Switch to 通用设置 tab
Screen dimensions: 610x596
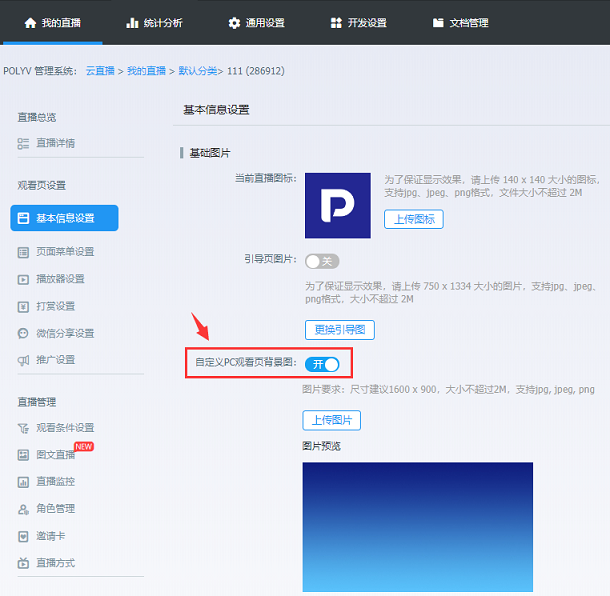256,22
